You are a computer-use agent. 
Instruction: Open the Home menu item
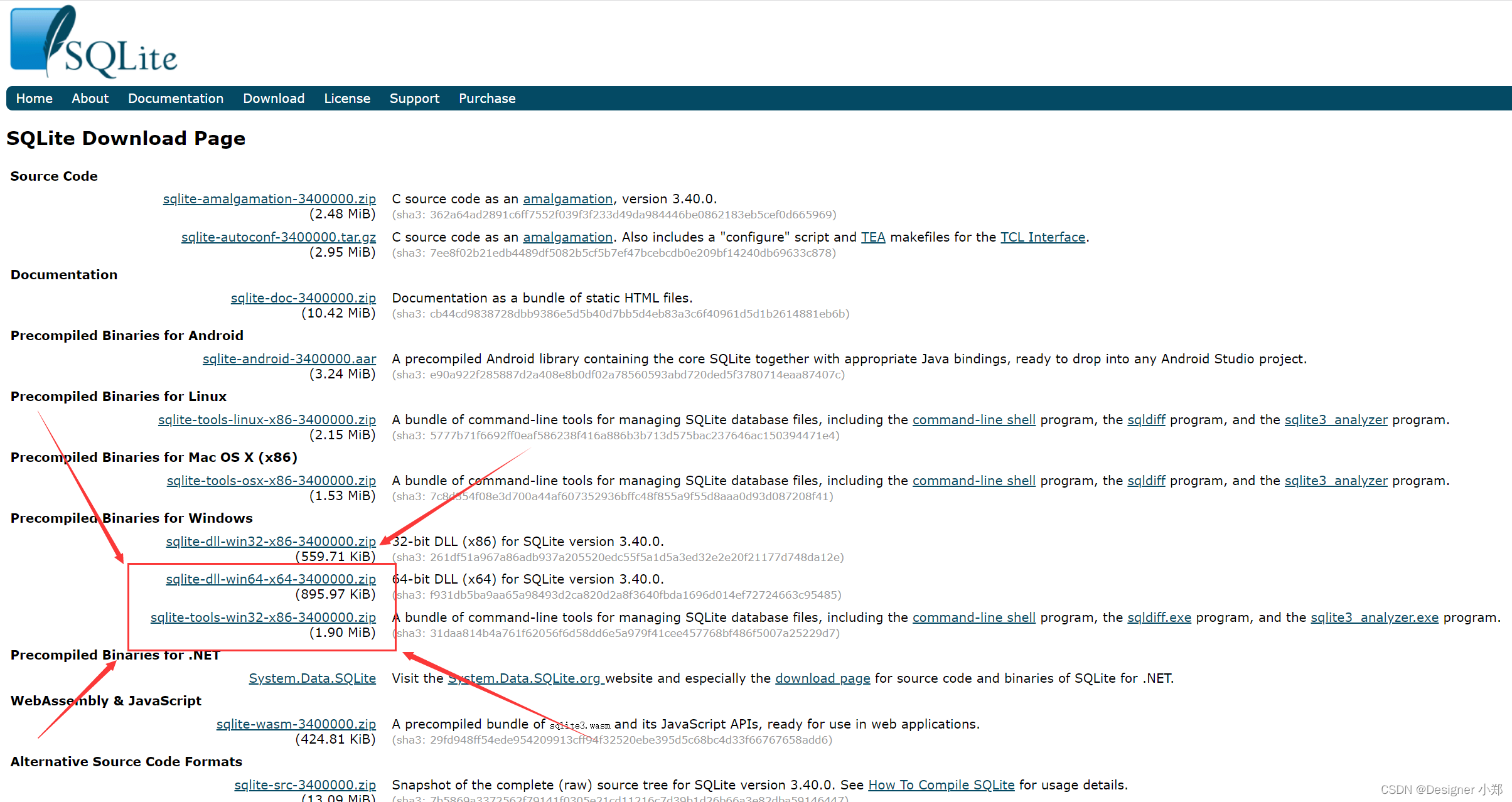34,98
